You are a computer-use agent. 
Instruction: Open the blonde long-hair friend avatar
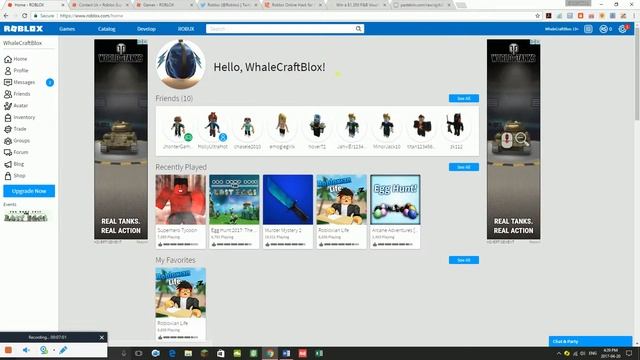282,126
